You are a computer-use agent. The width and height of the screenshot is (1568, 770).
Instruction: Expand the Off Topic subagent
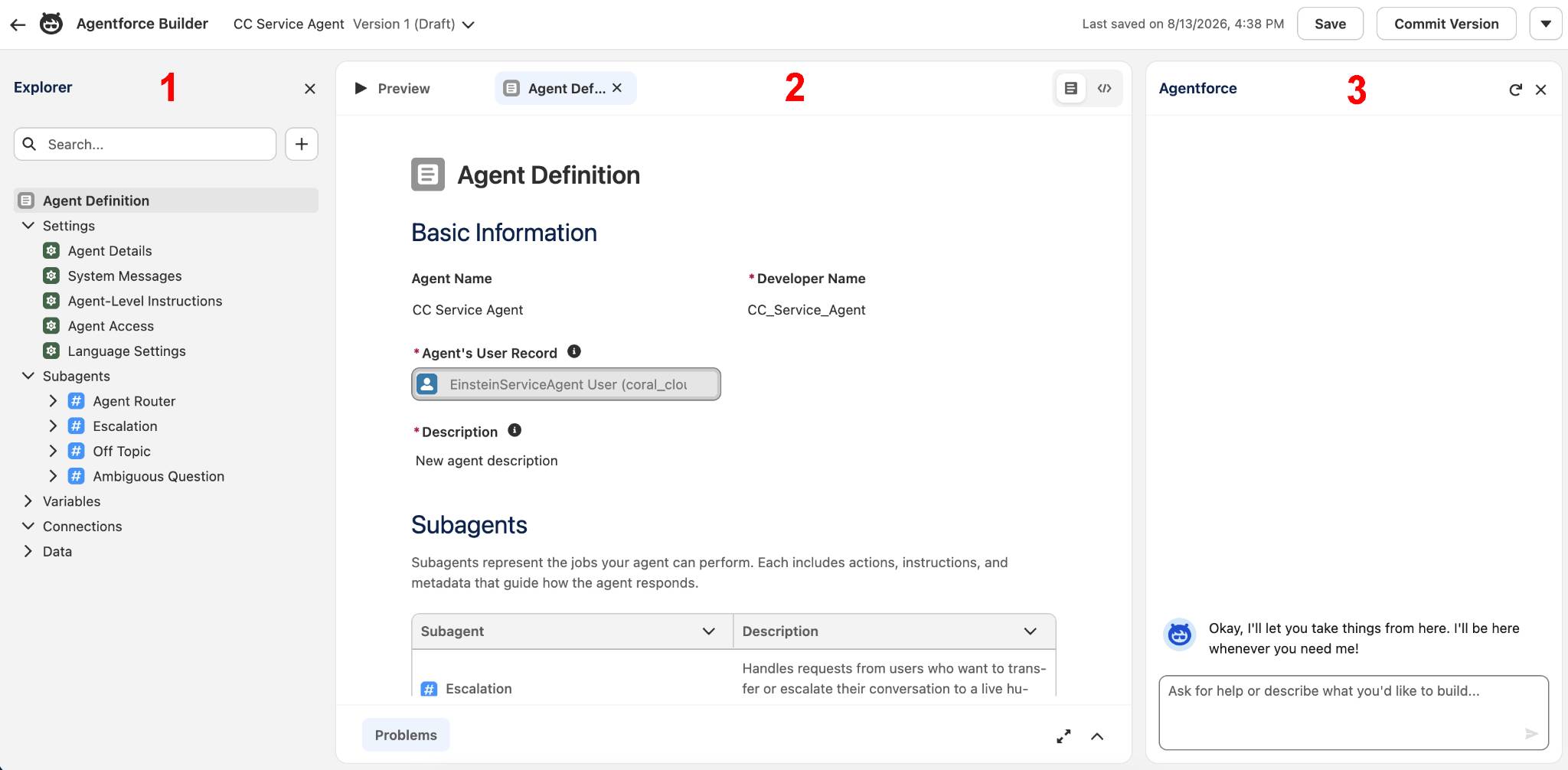(53, 451)
